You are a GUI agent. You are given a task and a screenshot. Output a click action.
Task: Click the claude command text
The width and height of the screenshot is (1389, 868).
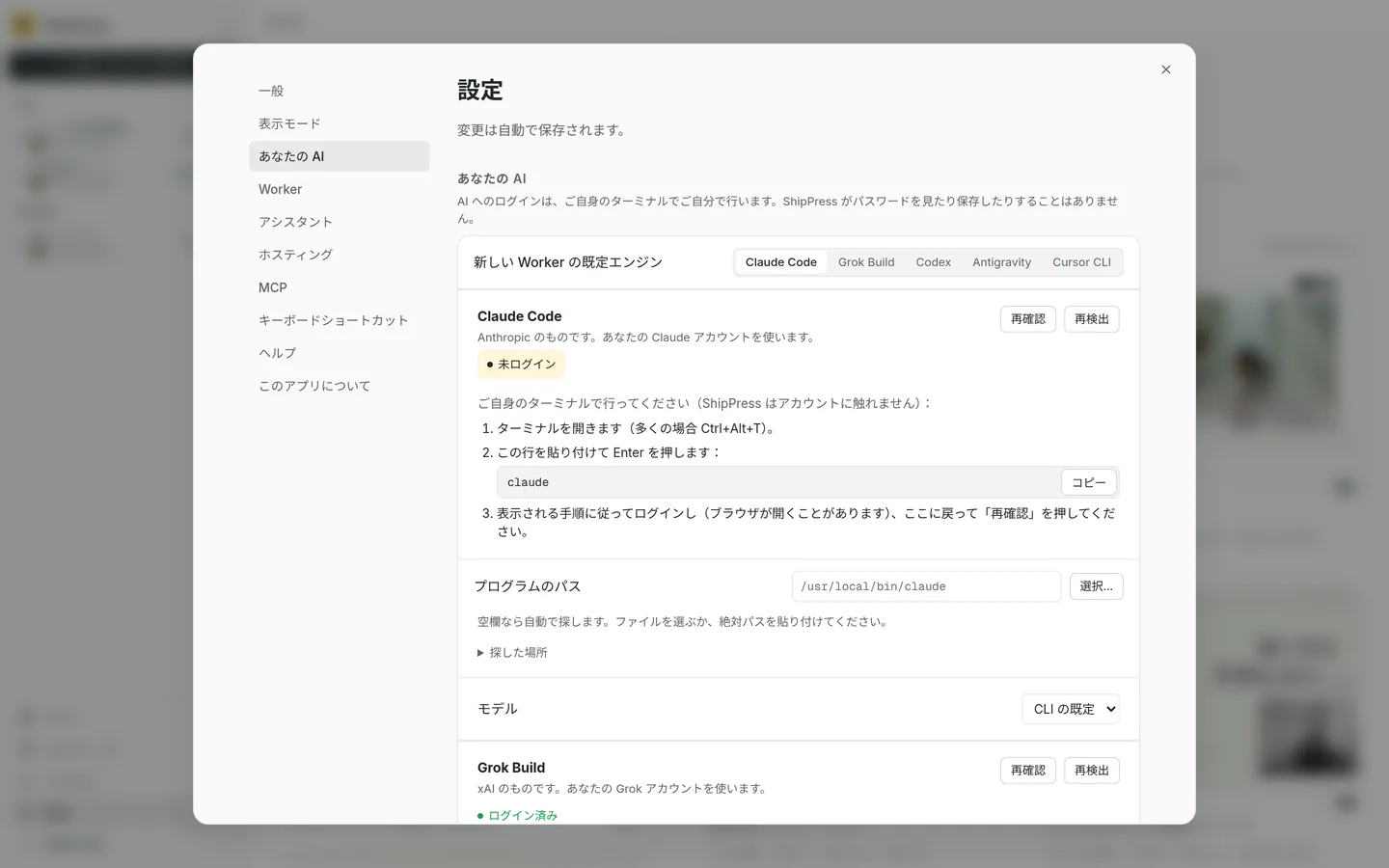pos(528,482)
